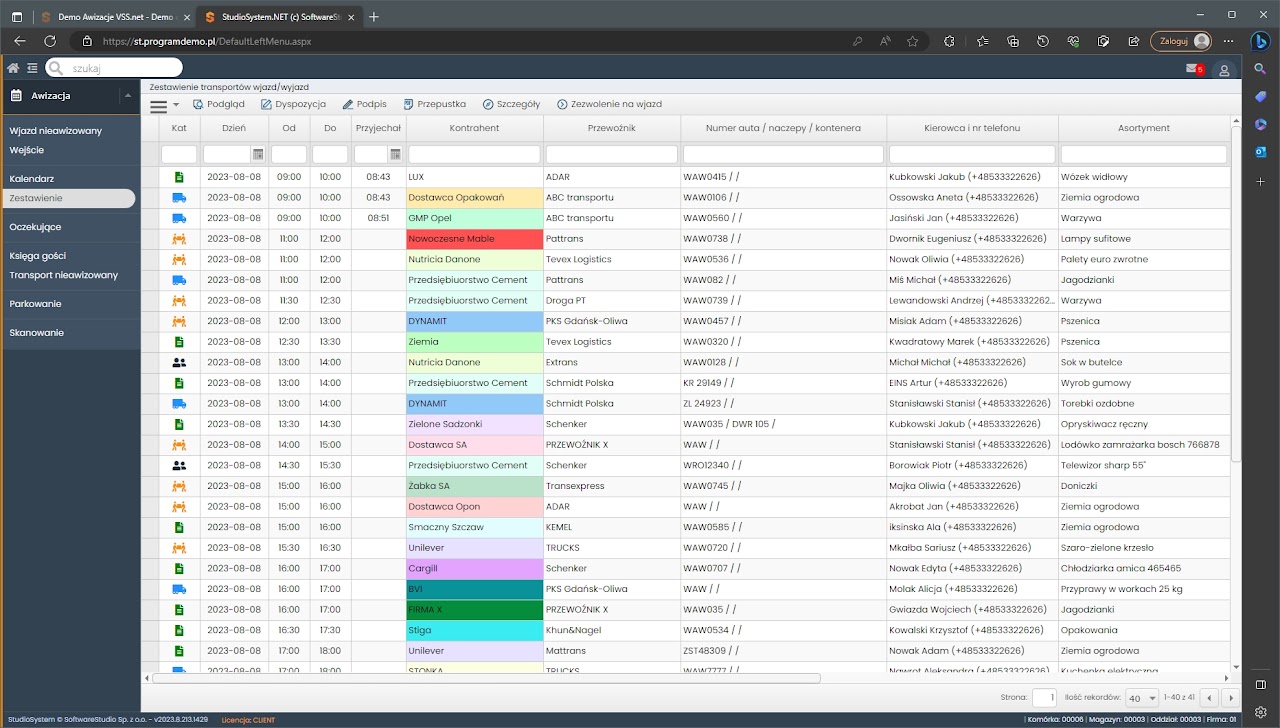Open Księga gości in the sidebar
Image resolution: width=1280 pixels, height=728 pixels.
(37, 256)
